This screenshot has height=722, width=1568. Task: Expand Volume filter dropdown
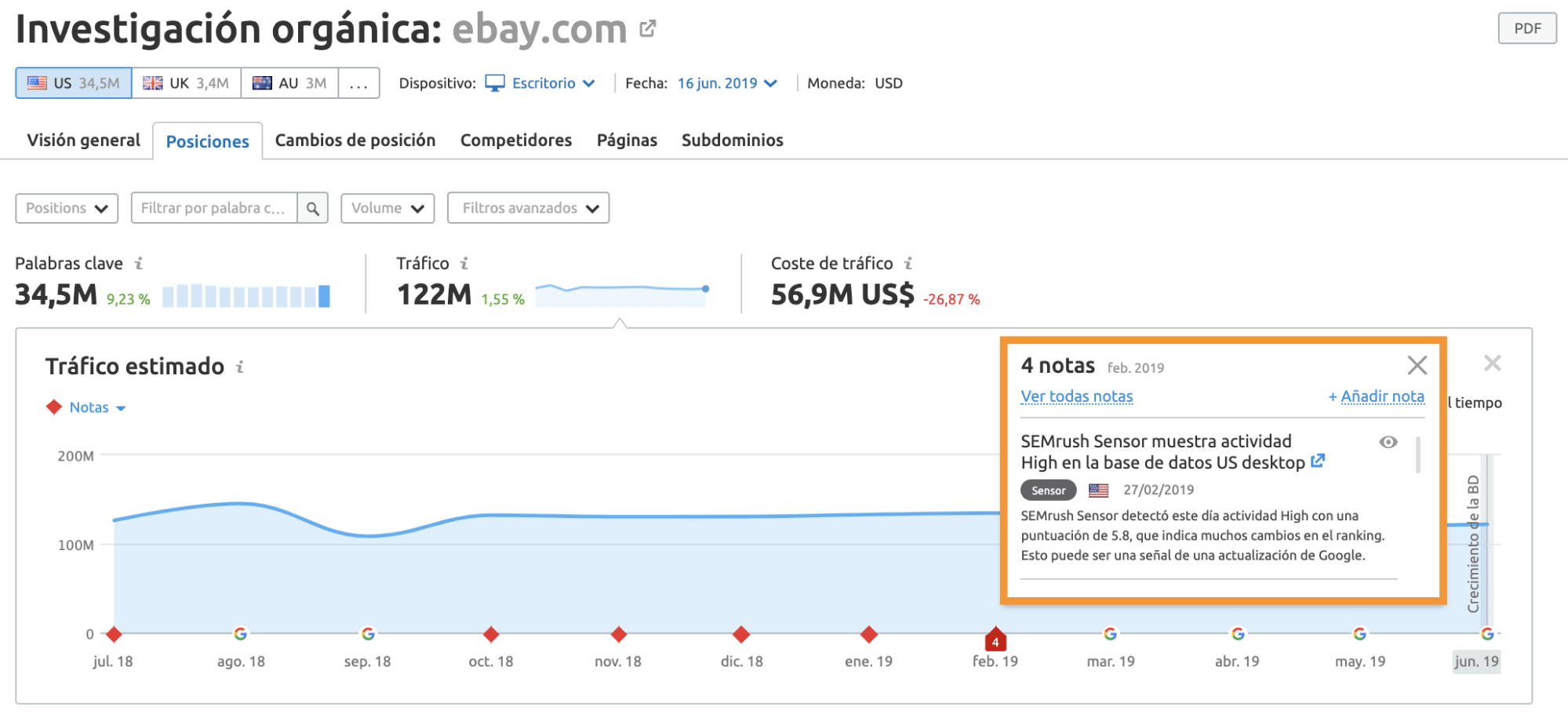387,208
